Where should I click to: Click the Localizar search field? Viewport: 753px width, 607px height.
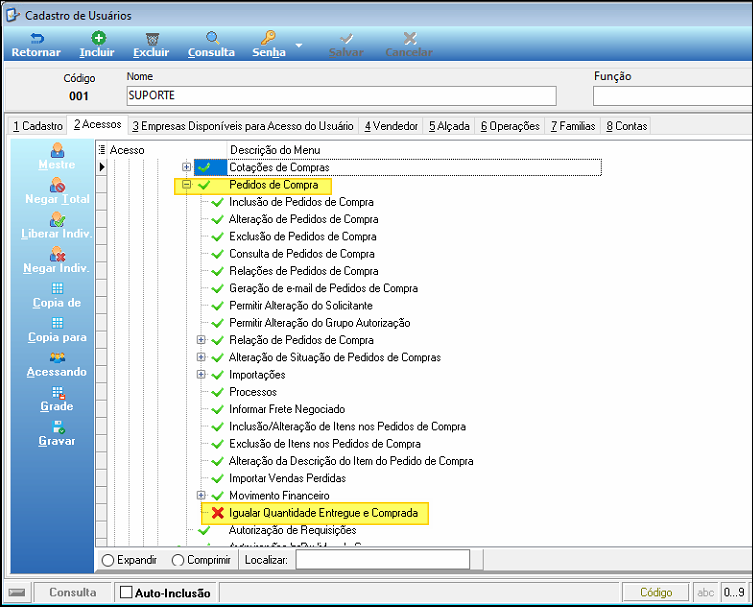(x=383, y=560)
